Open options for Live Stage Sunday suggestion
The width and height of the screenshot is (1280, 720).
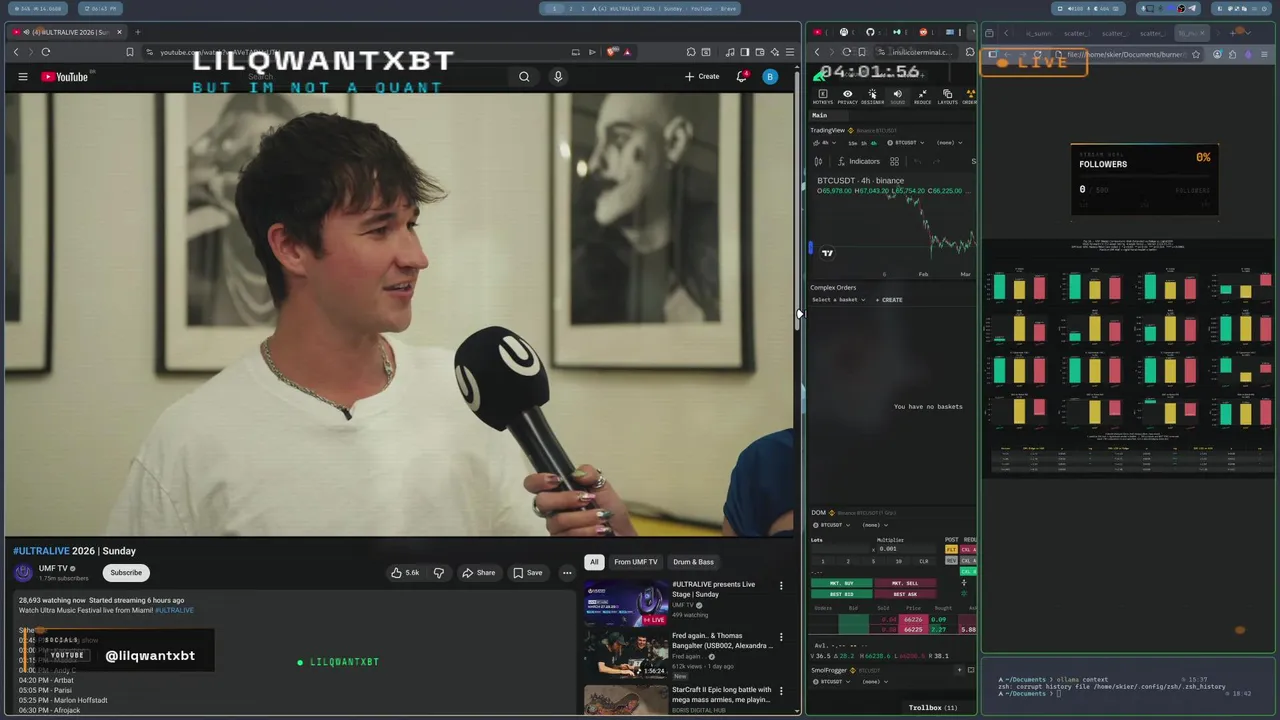(781, 586)
